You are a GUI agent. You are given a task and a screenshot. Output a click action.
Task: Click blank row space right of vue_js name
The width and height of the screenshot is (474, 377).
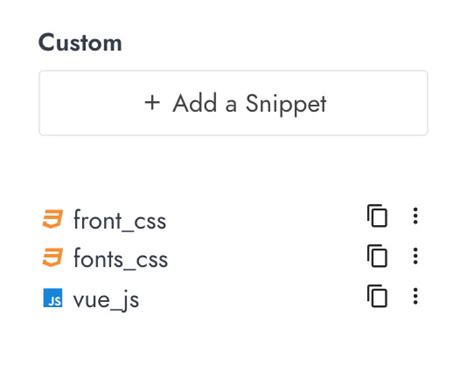pos(253,298)
